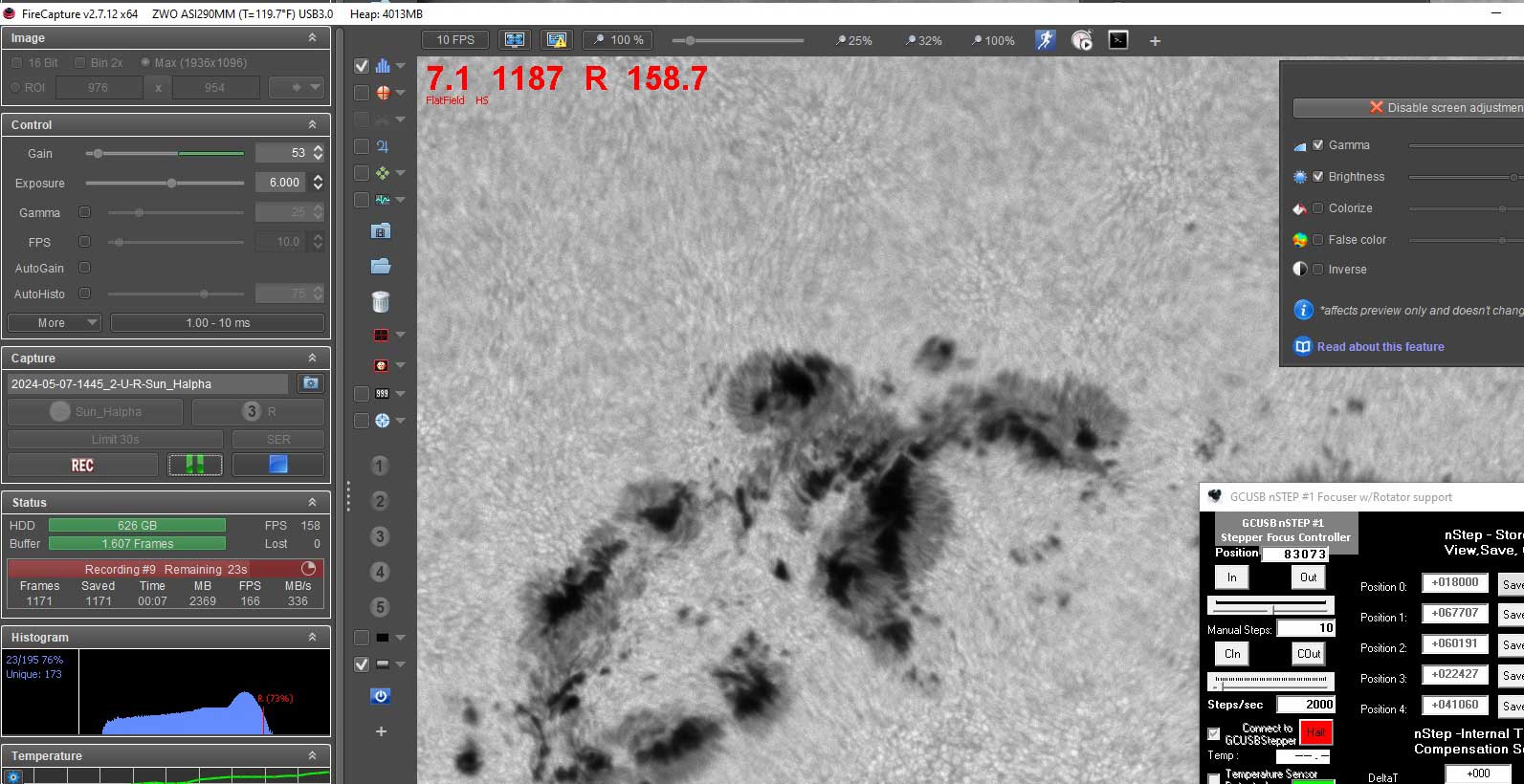Screen dimensions: 1524x784
Task: Click Disable screen adjustment button
Action: click(x=1408, y=107)
